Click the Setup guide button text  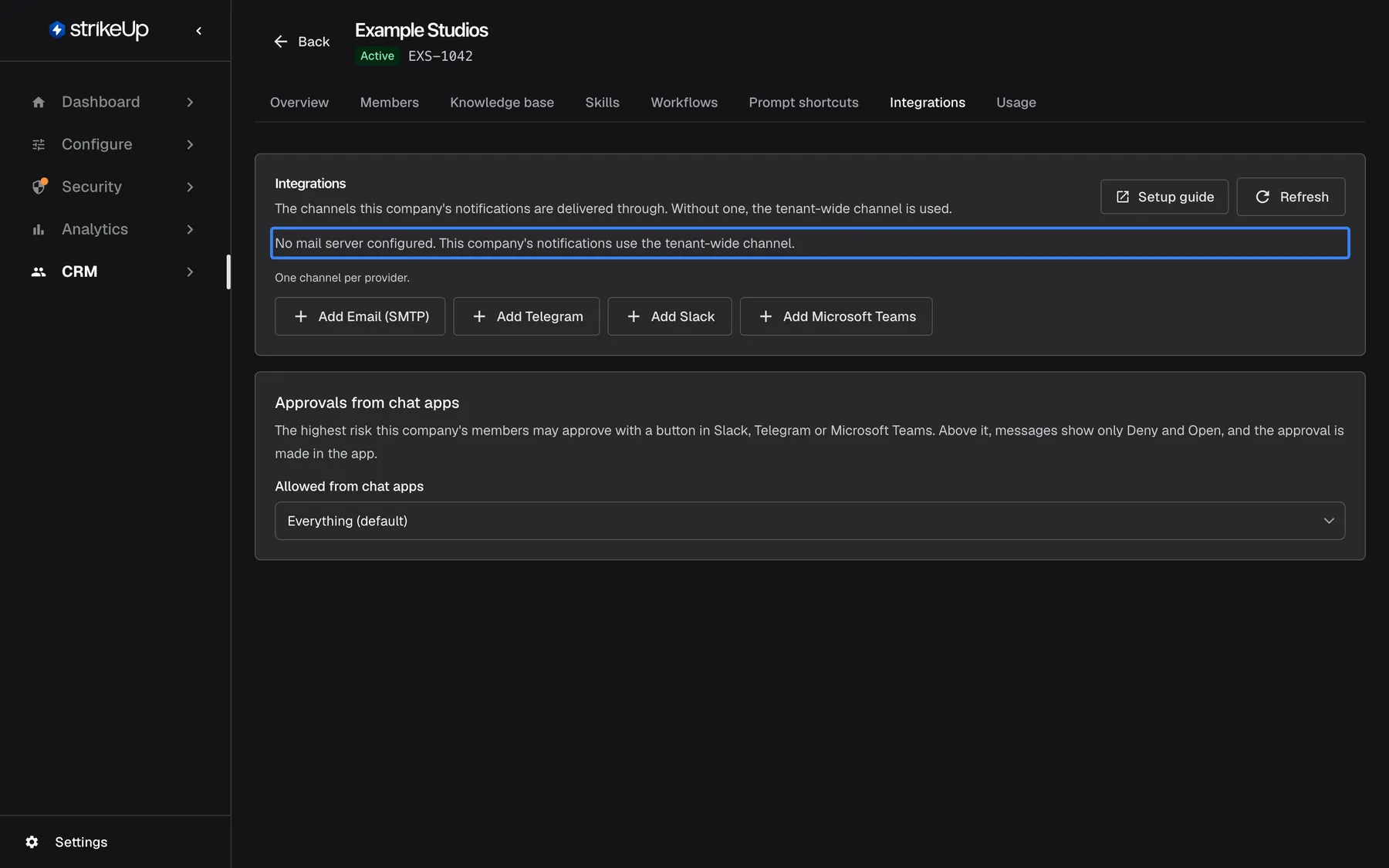tap(1176, 197)
